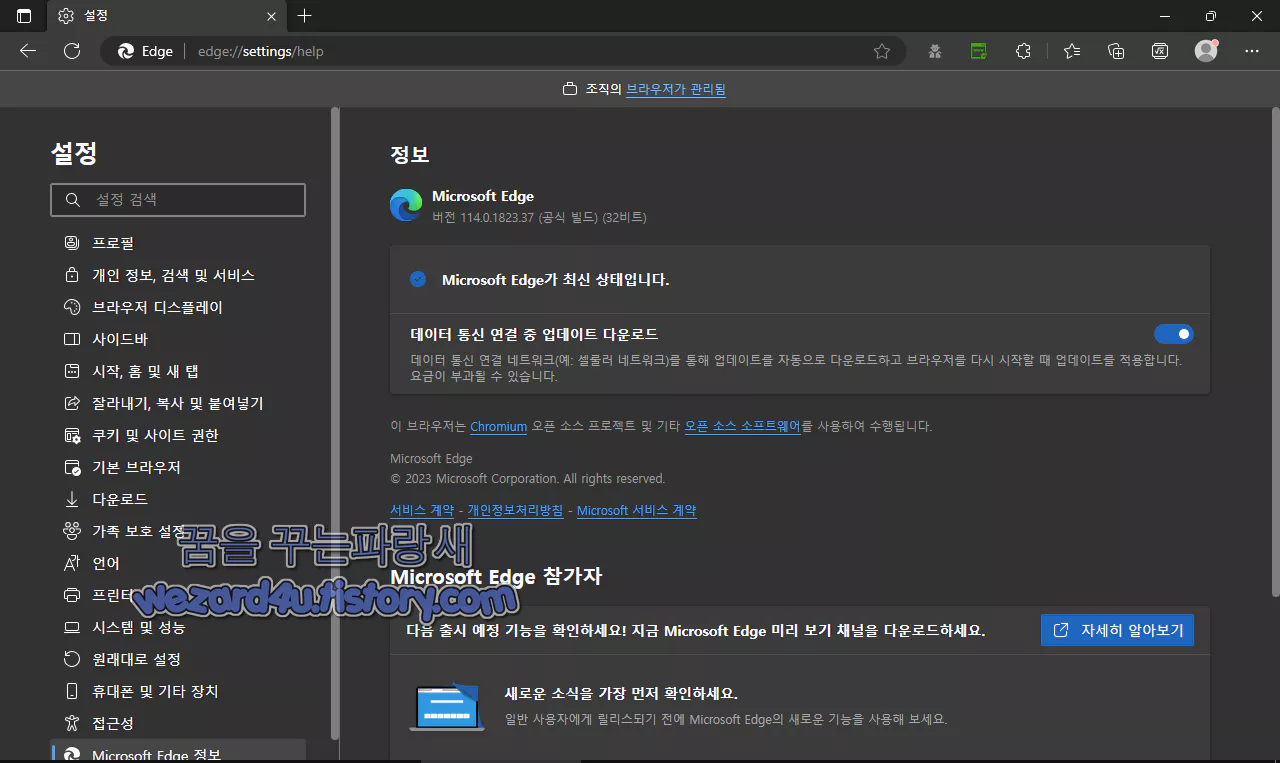Open the Chromium project link
This screenshot has height=763, width=1280.
point(498,426)
